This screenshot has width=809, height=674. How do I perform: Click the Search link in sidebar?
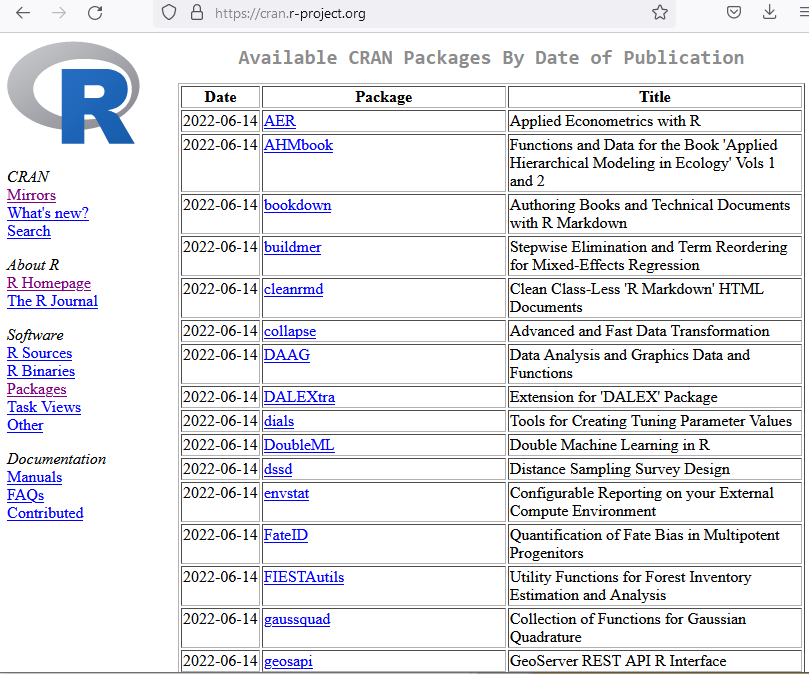click(x=29, y=231)
